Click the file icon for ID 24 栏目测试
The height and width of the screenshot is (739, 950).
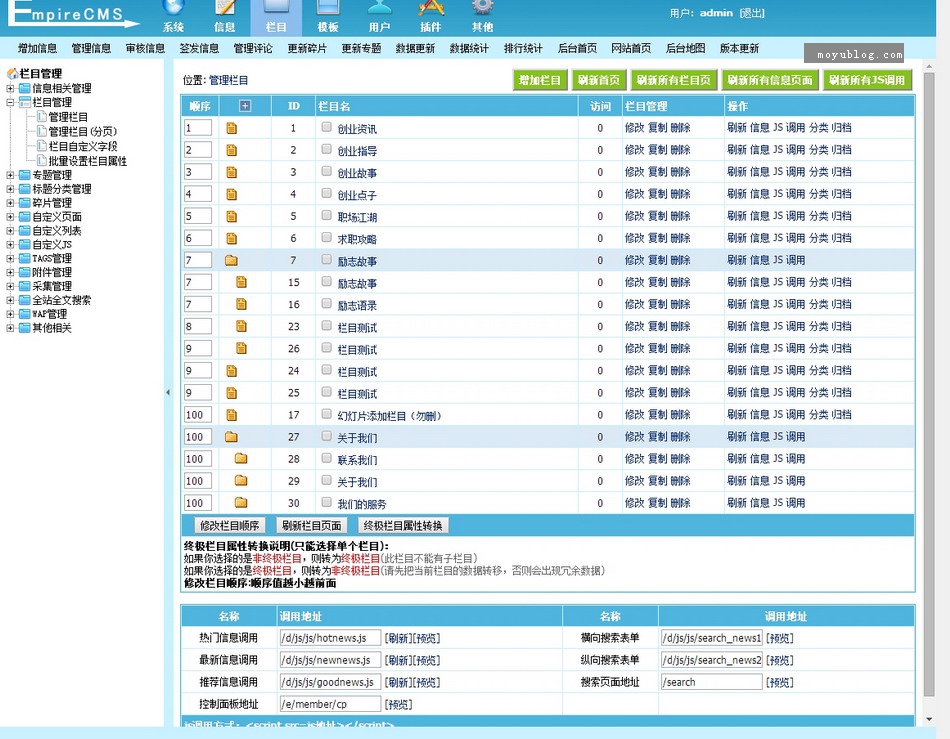point(231,371)
